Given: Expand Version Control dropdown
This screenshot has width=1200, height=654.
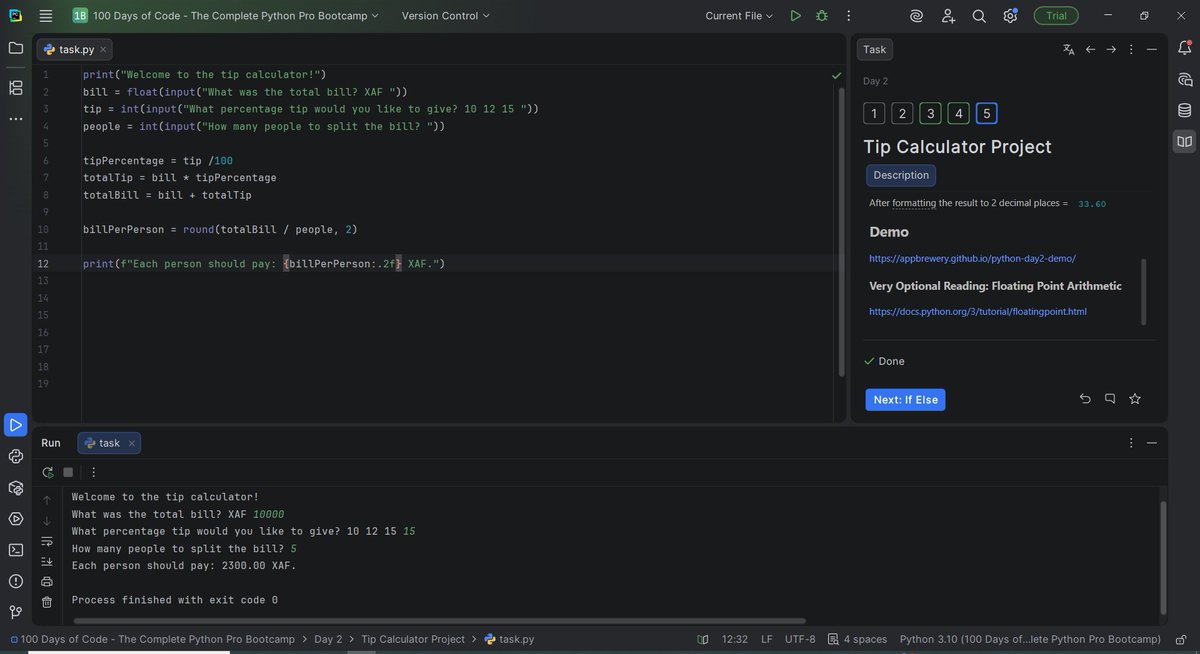Looking at the screenshot, I should click(x=446, y=16).
